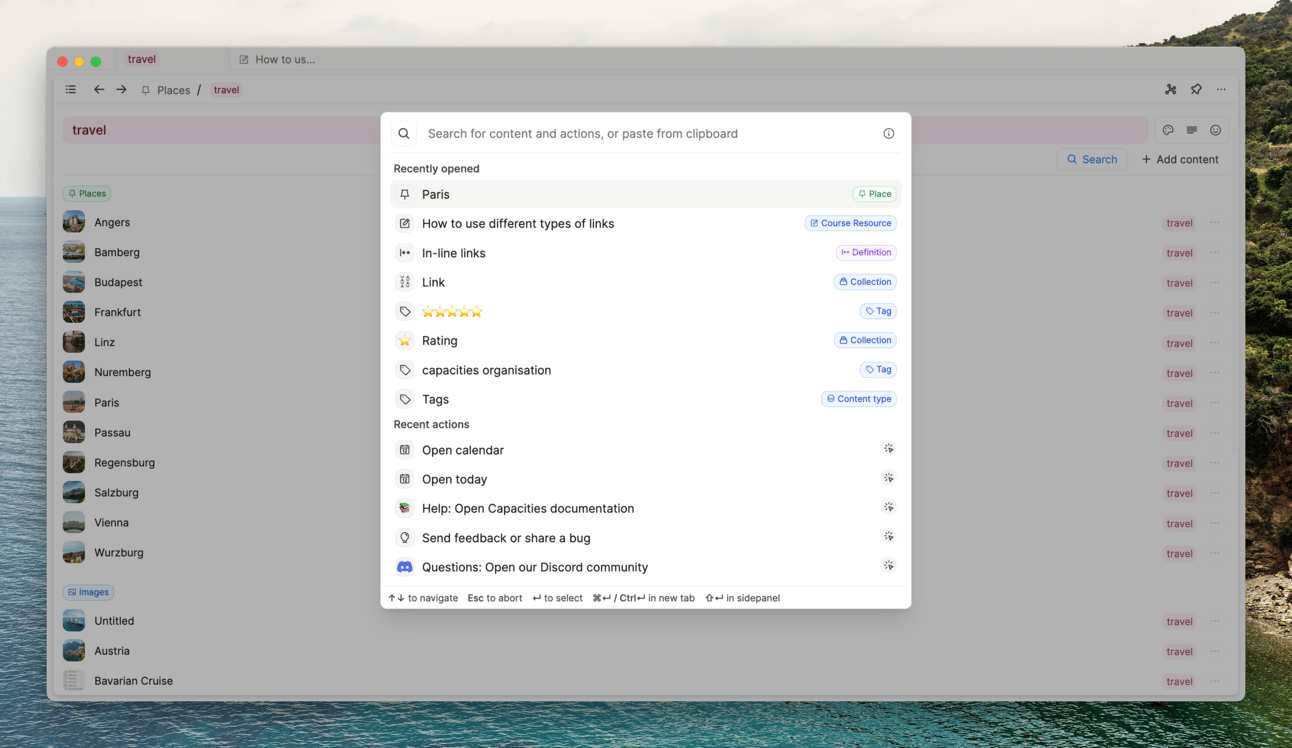Go back with the left arrow

[x=99, y=90]
